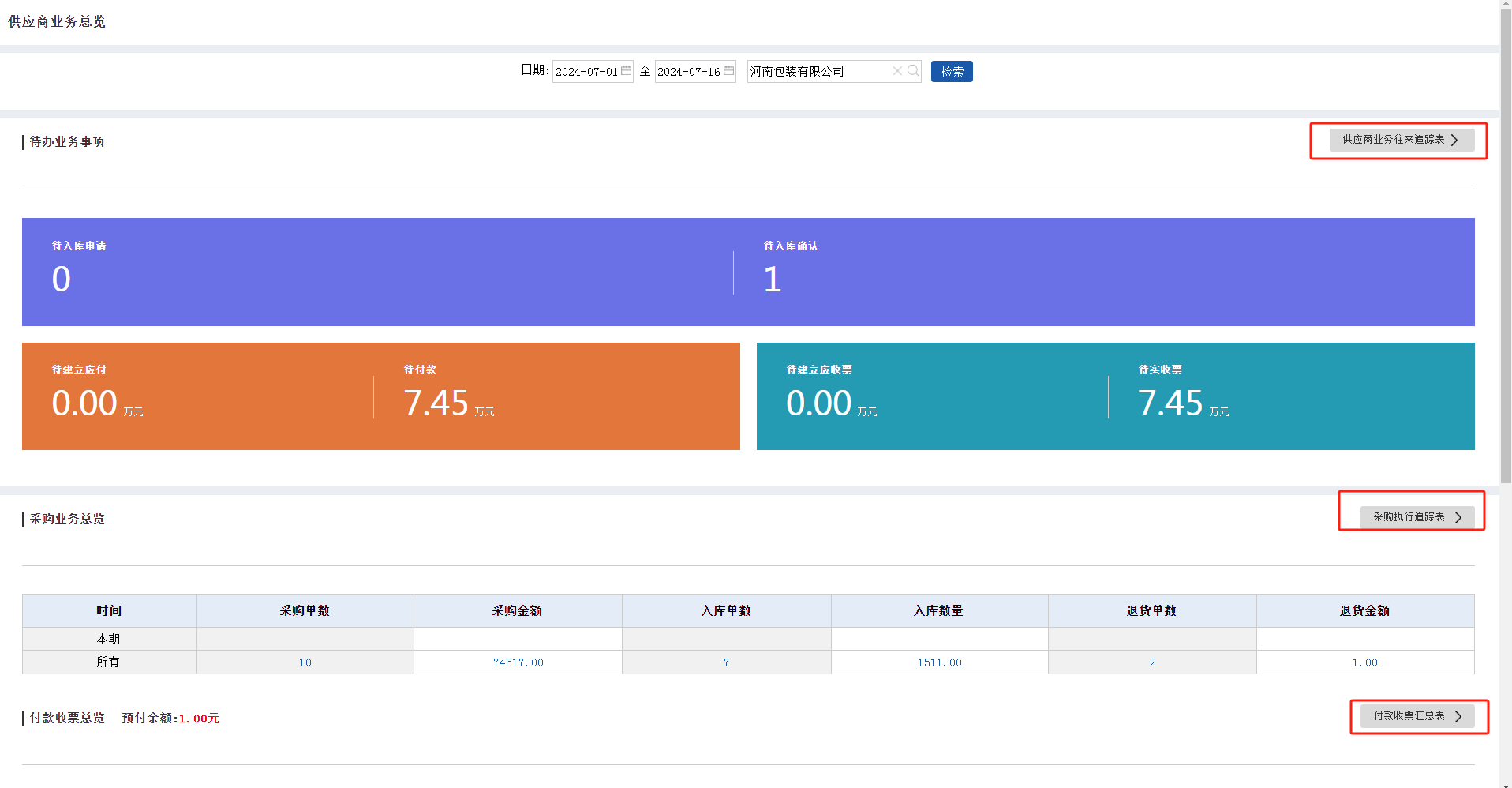This screenshot has height=788, width=1512.
Task: Click the 入库数量 column header
Action: (940, 610)
